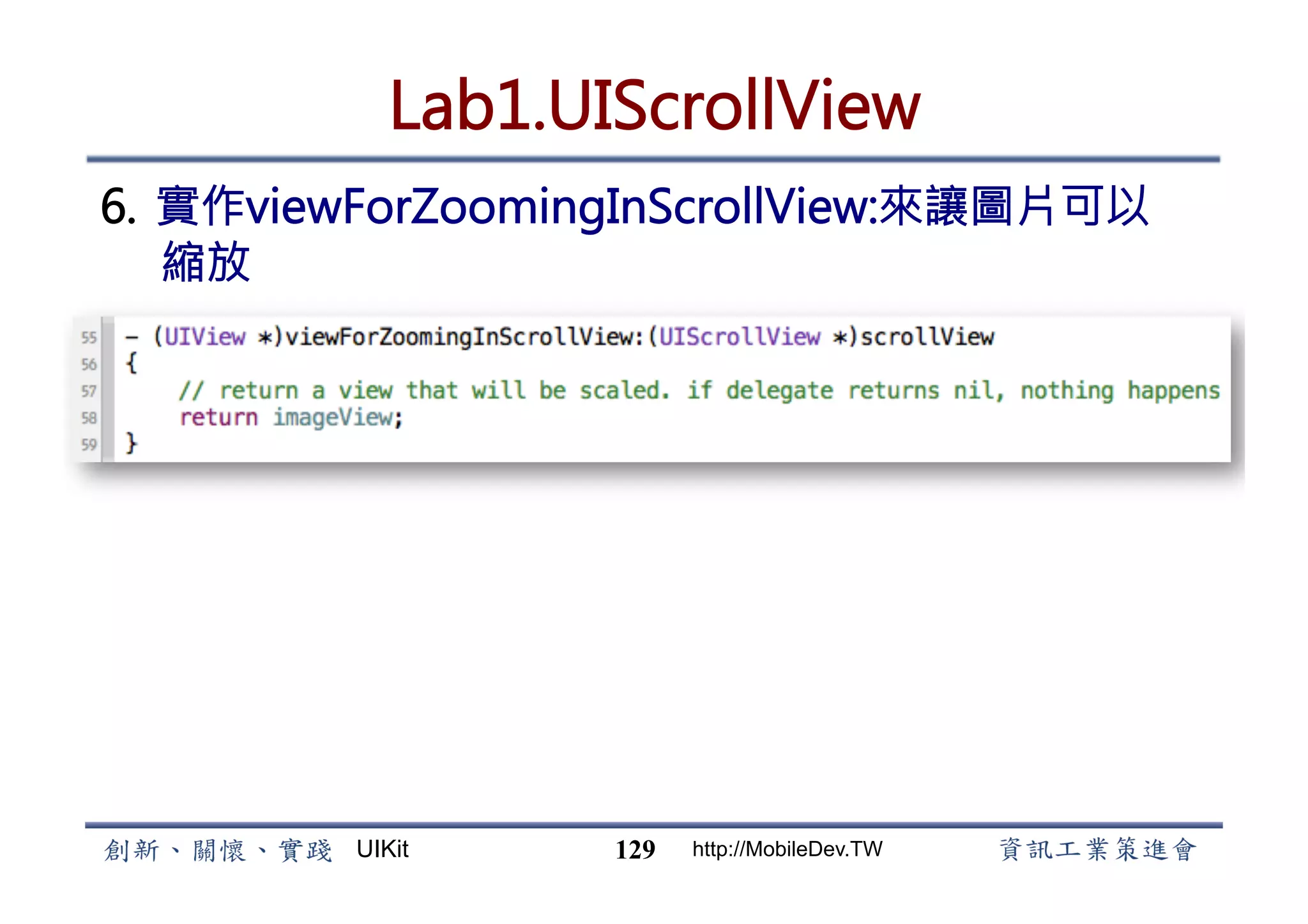Click the viewForZoomingInScrollView: method name in code

point(464,337)
